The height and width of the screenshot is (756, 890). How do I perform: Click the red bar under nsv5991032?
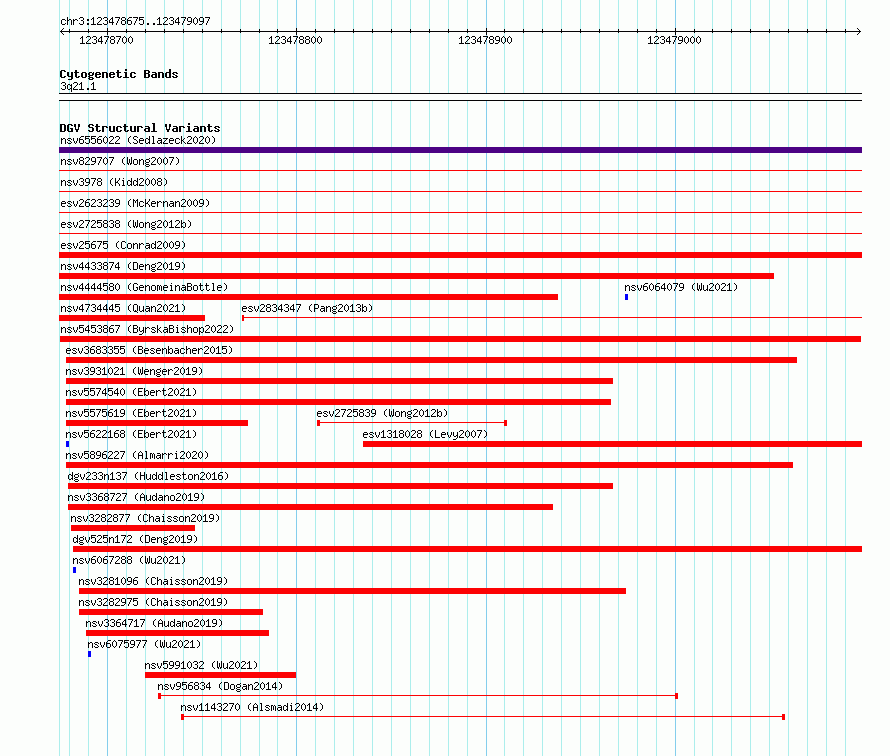pyautogui.click(x=220, y=675)
